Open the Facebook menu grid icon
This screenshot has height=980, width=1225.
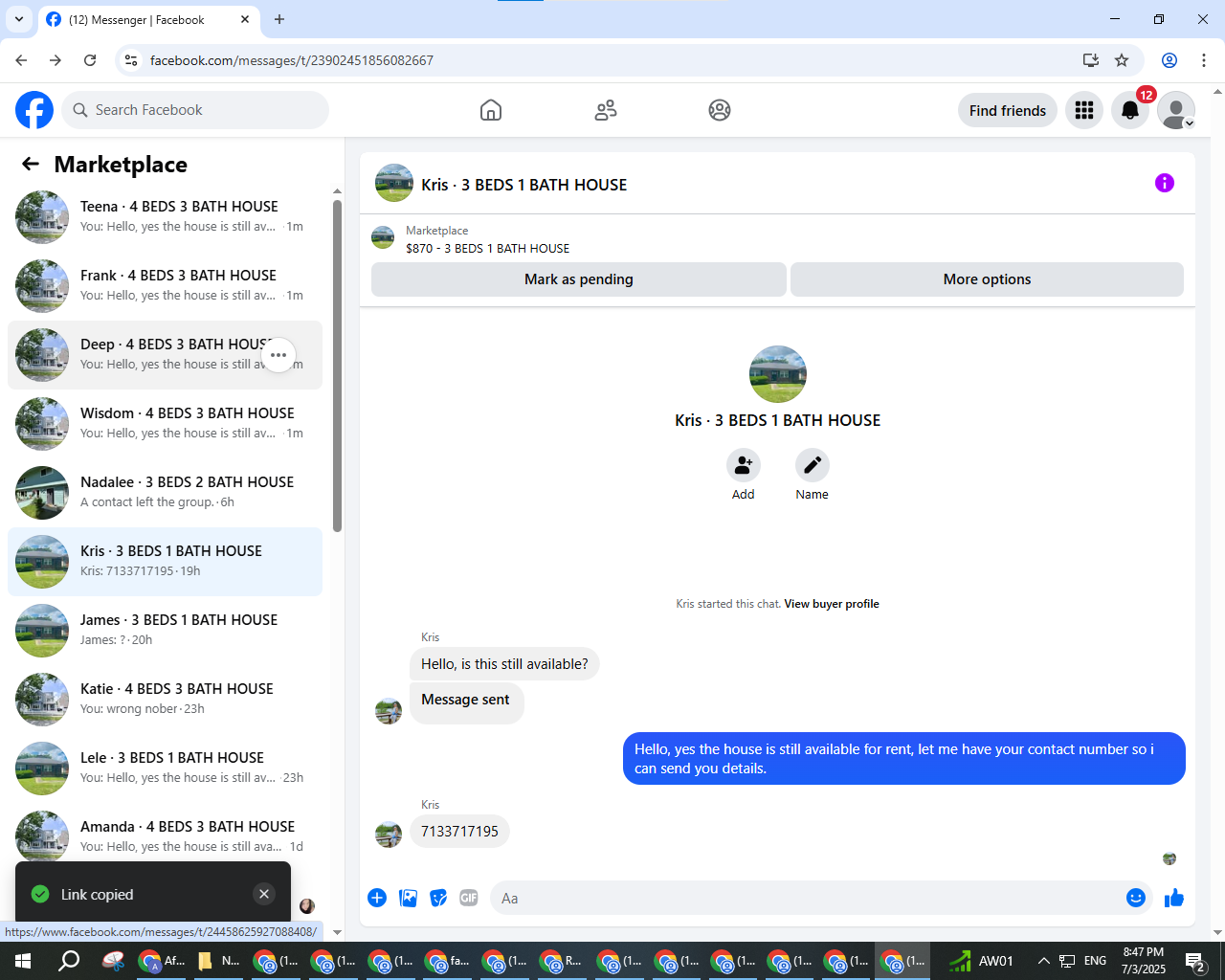[x=1084, y=110]
